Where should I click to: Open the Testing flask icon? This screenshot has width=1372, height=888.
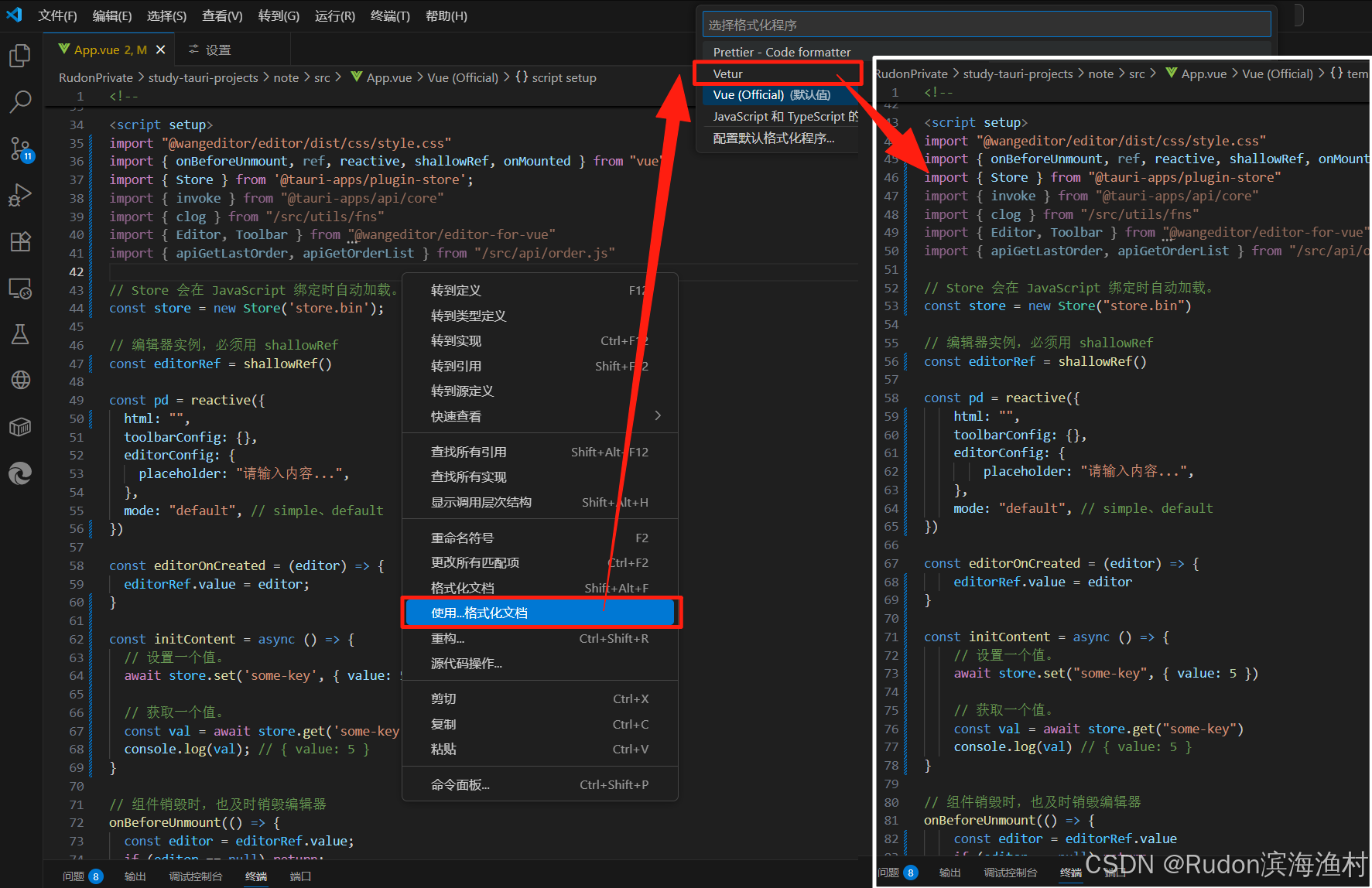(20, 334)
